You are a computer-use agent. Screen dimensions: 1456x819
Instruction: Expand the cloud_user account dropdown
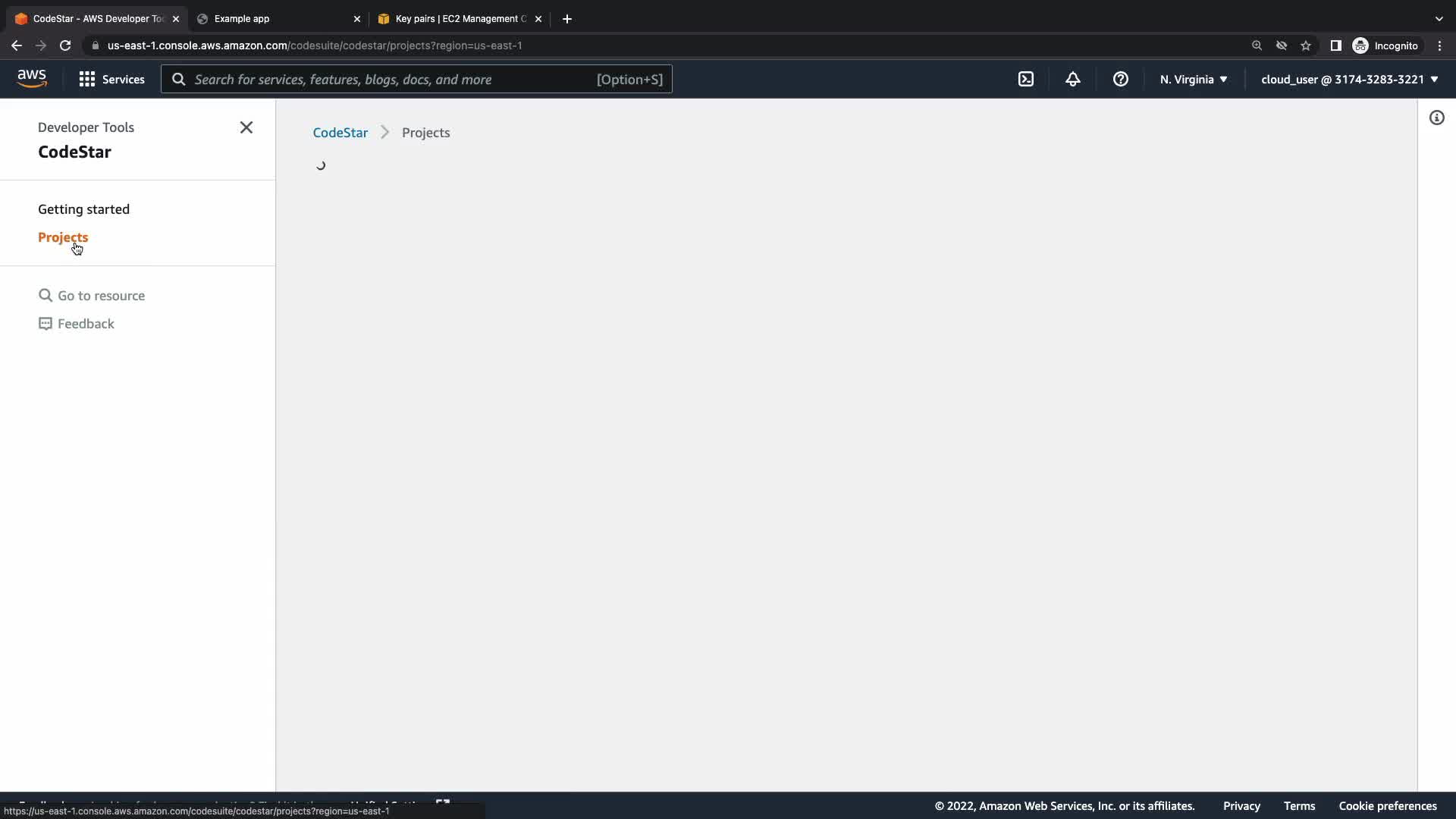1349,79
